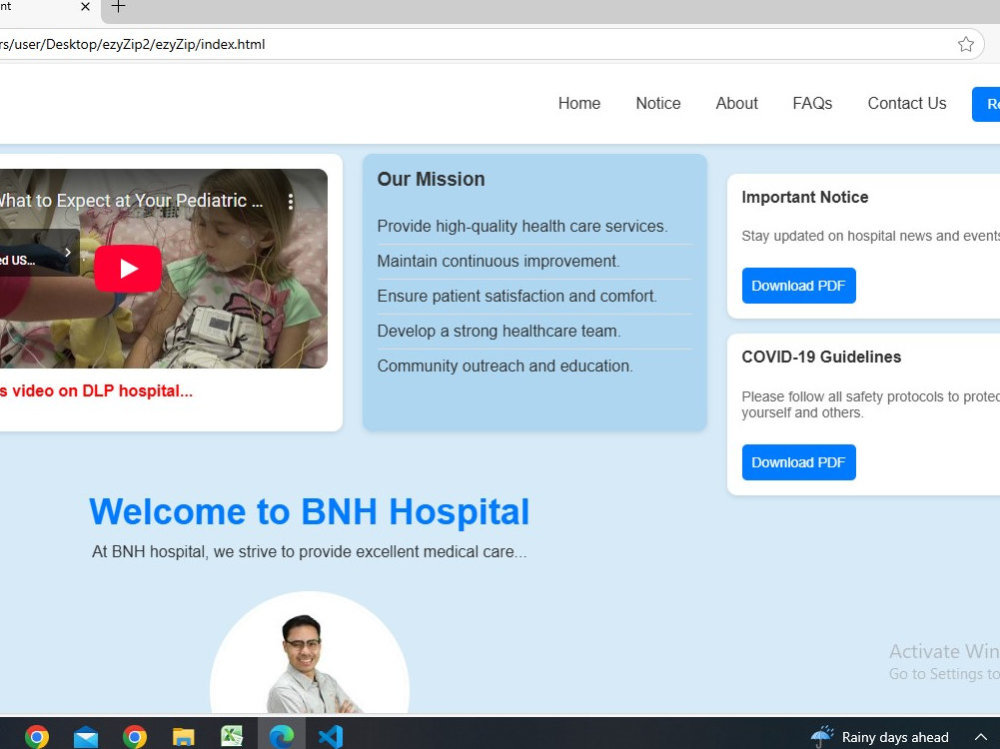Open a new browser tab
The image size is (1000, 749).
pyautogui.click(x=118, y=7)
